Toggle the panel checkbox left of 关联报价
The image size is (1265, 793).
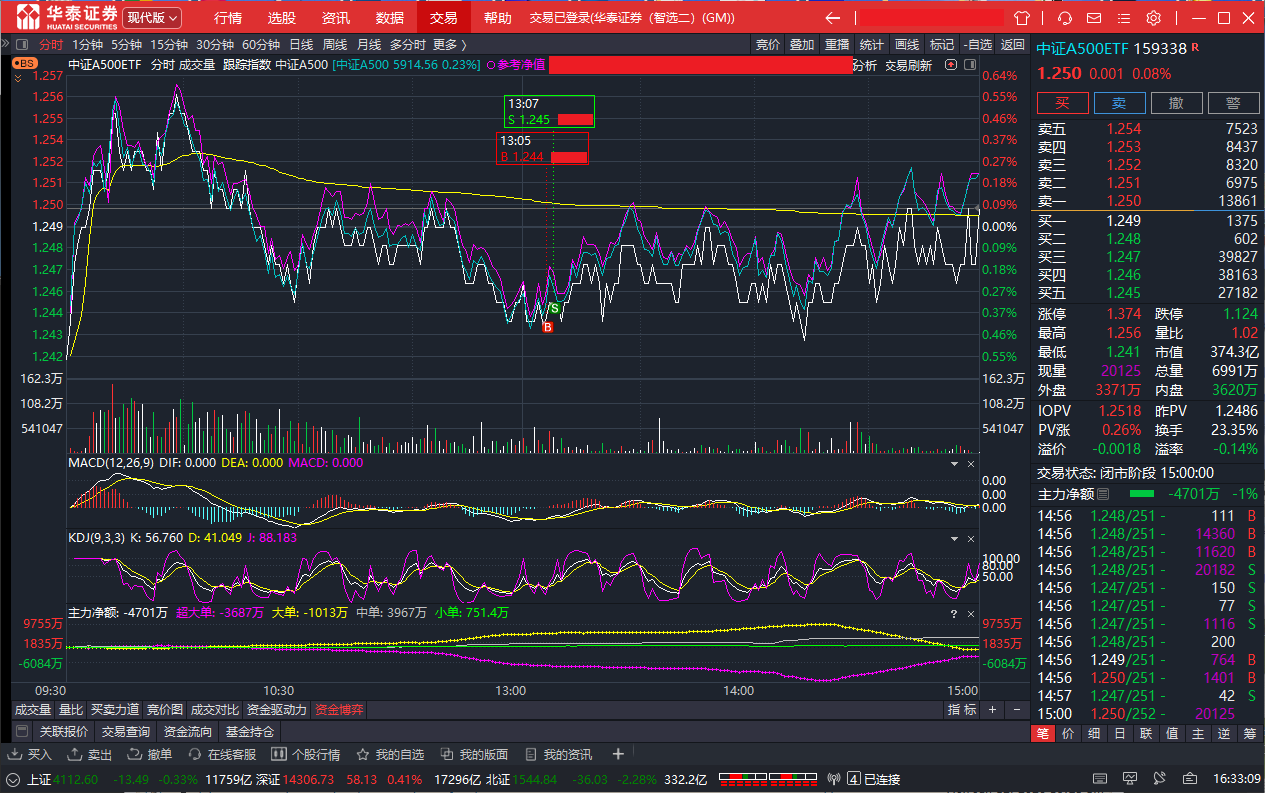click(x=23, y=732)
